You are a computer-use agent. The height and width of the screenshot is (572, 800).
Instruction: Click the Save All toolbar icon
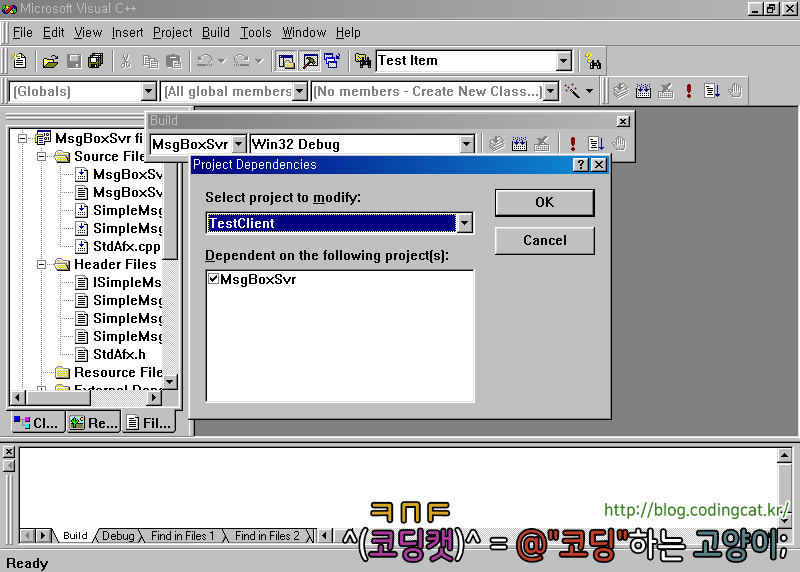point(95,61)
